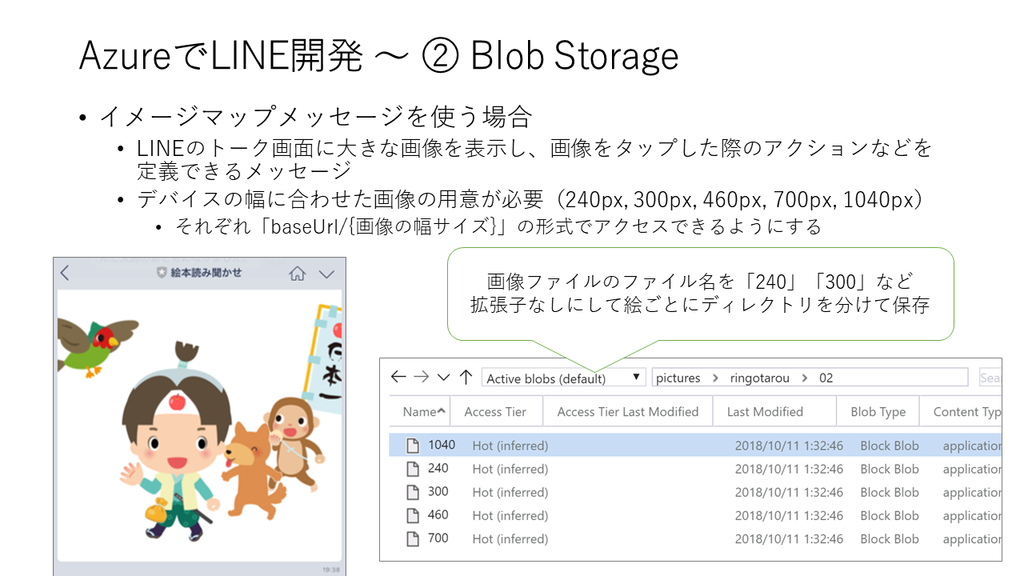Select blob named 460
Image resolution: width=1024 pixels, height=576 pixels.
click(438, 515)
